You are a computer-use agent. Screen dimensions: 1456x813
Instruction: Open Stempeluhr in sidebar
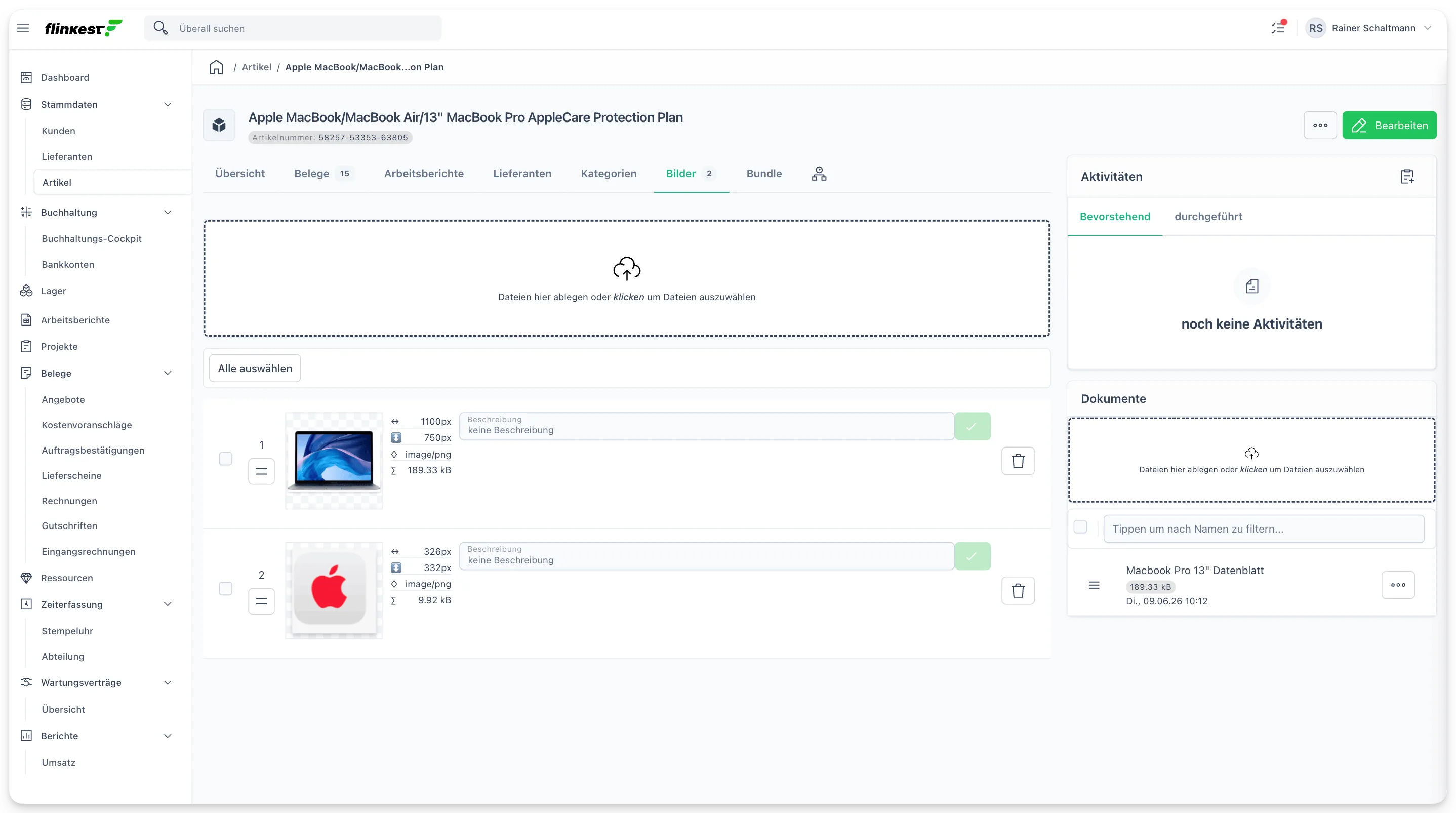tap(67, 631)
